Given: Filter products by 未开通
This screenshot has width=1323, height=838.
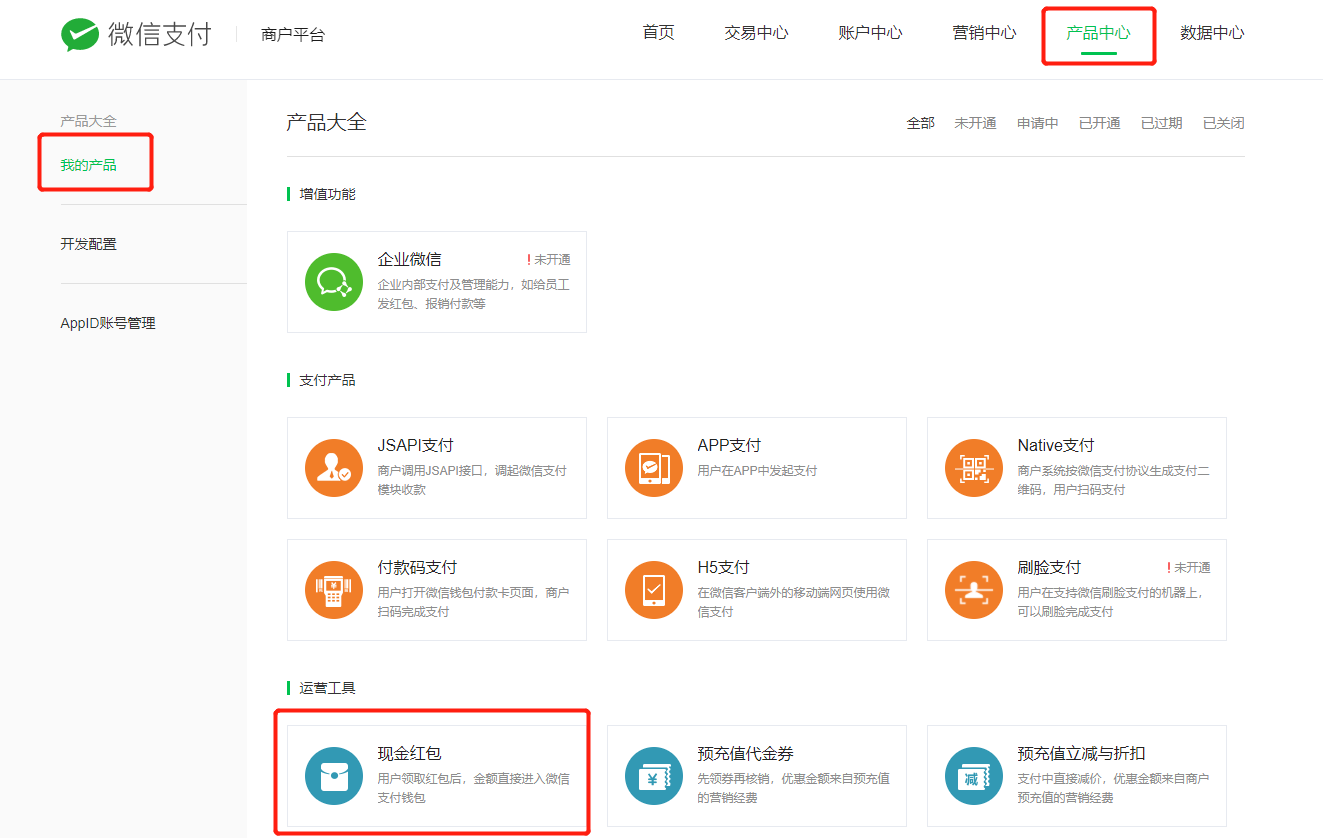Looking at the screenshot, I should [x=975, y=123].
